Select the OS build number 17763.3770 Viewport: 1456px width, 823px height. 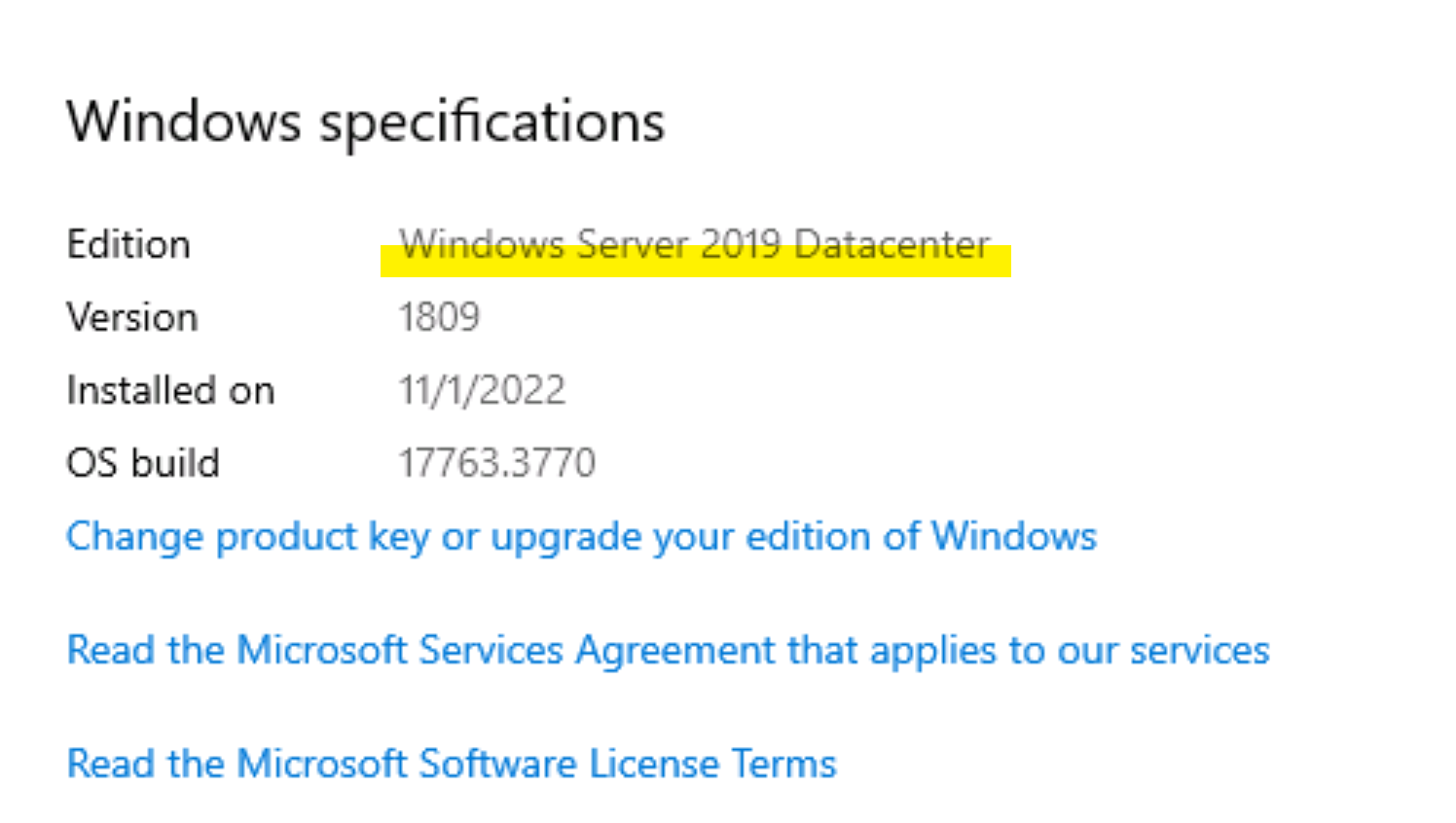point(496,463)
